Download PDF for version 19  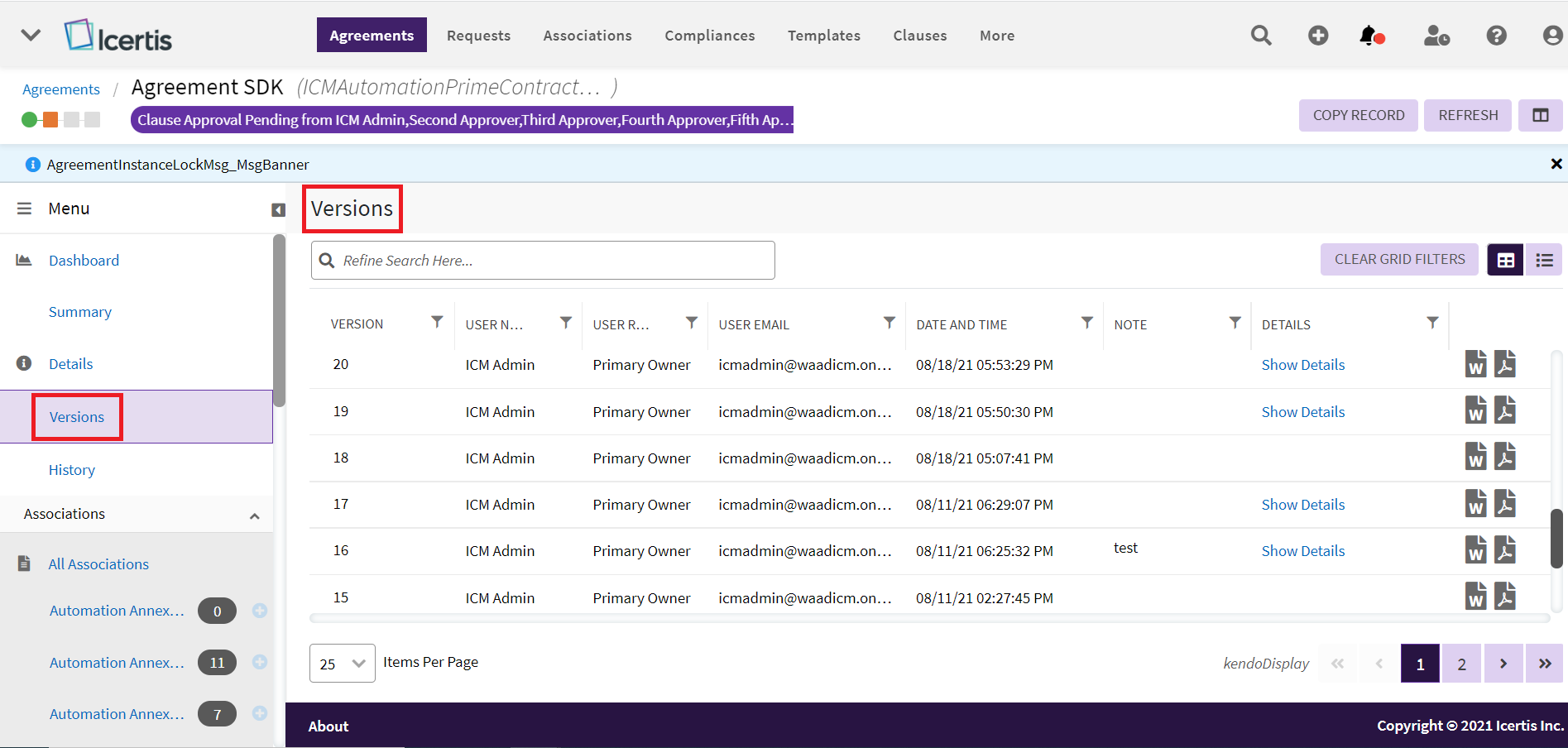[1505, 410]
